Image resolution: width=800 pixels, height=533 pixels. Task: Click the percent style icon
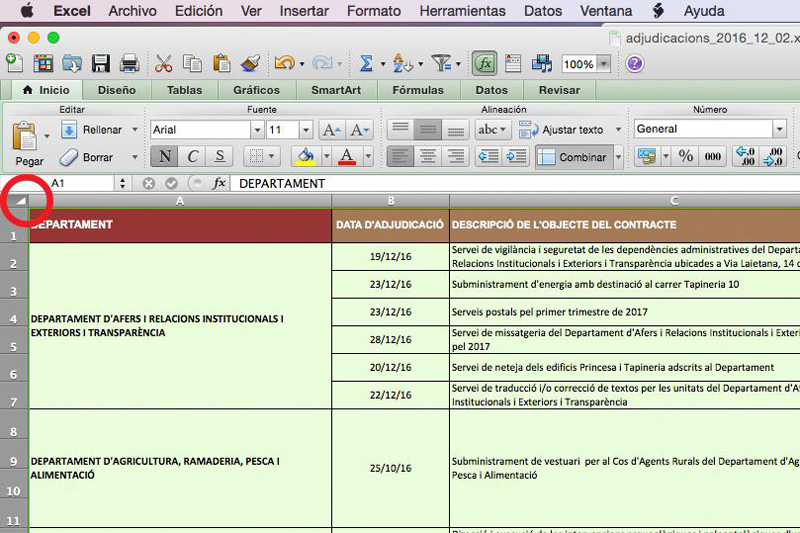(x=686, y=156)
